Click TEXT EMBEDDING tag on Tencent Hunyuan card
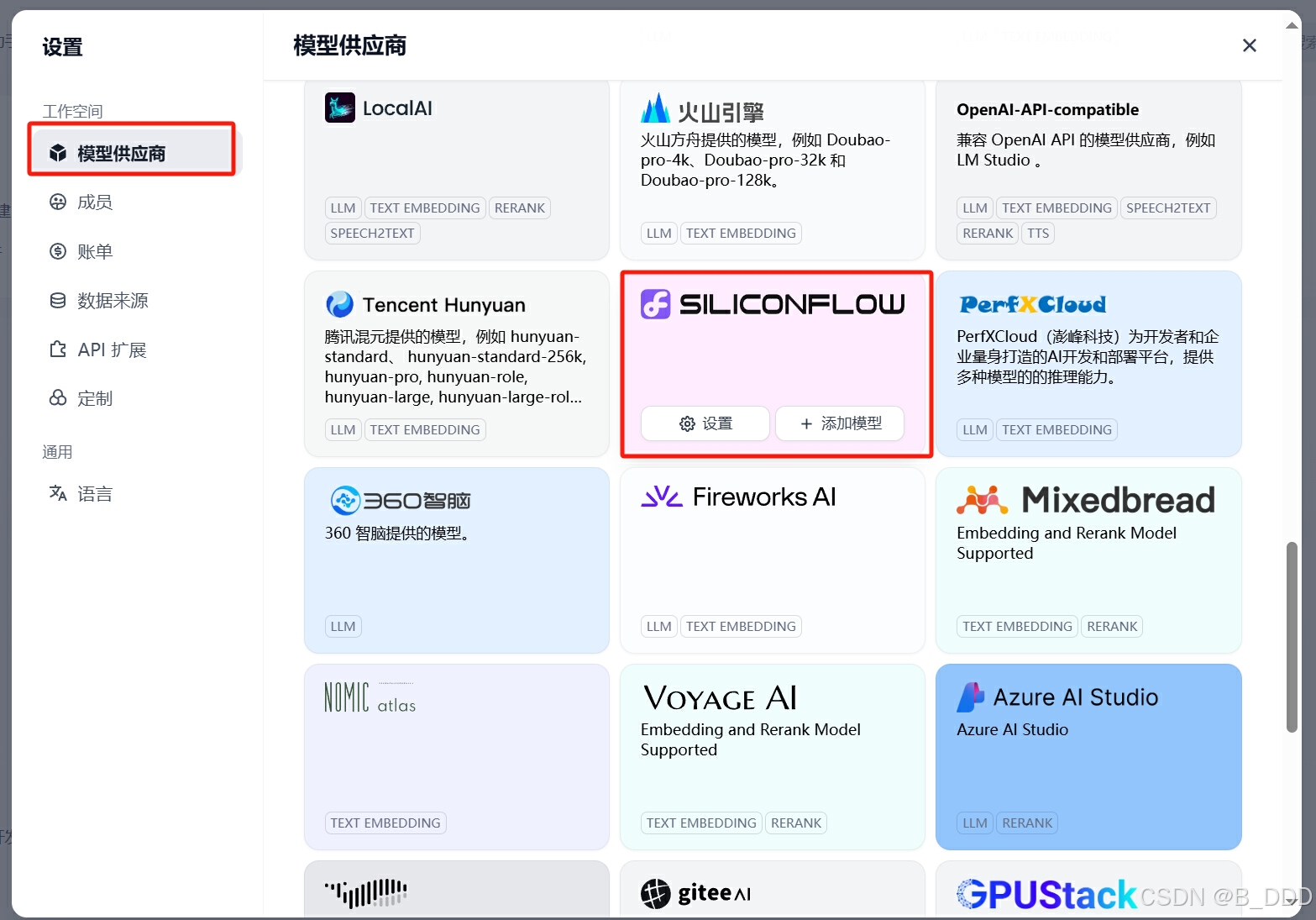 pyautogui.click(x=425, y=430)
